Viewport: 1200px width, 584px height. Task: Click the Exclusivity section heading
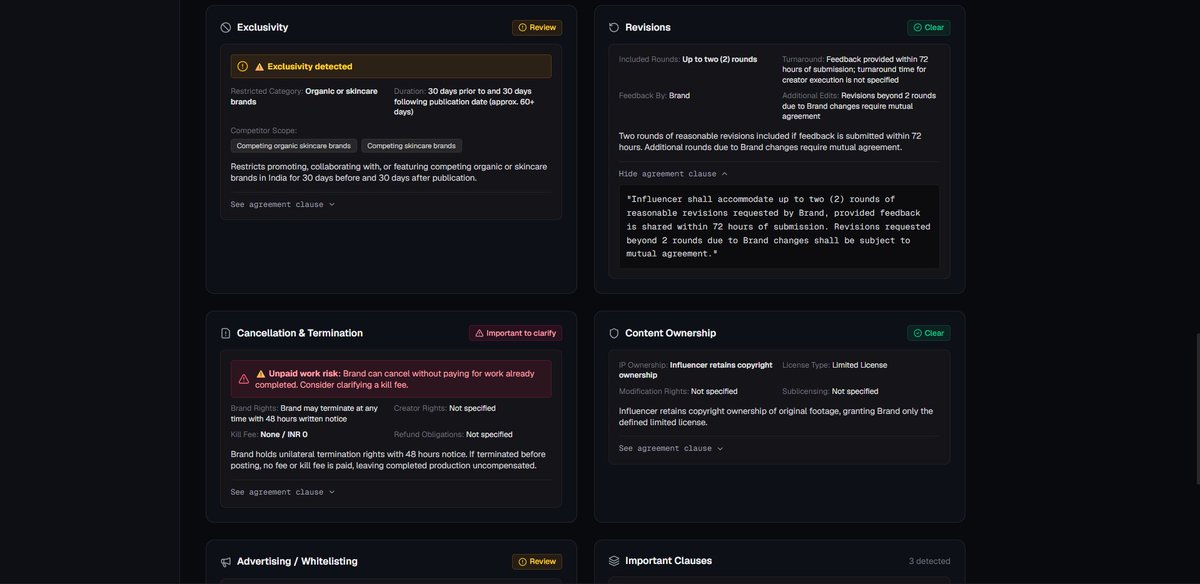[x=263, y=27]
